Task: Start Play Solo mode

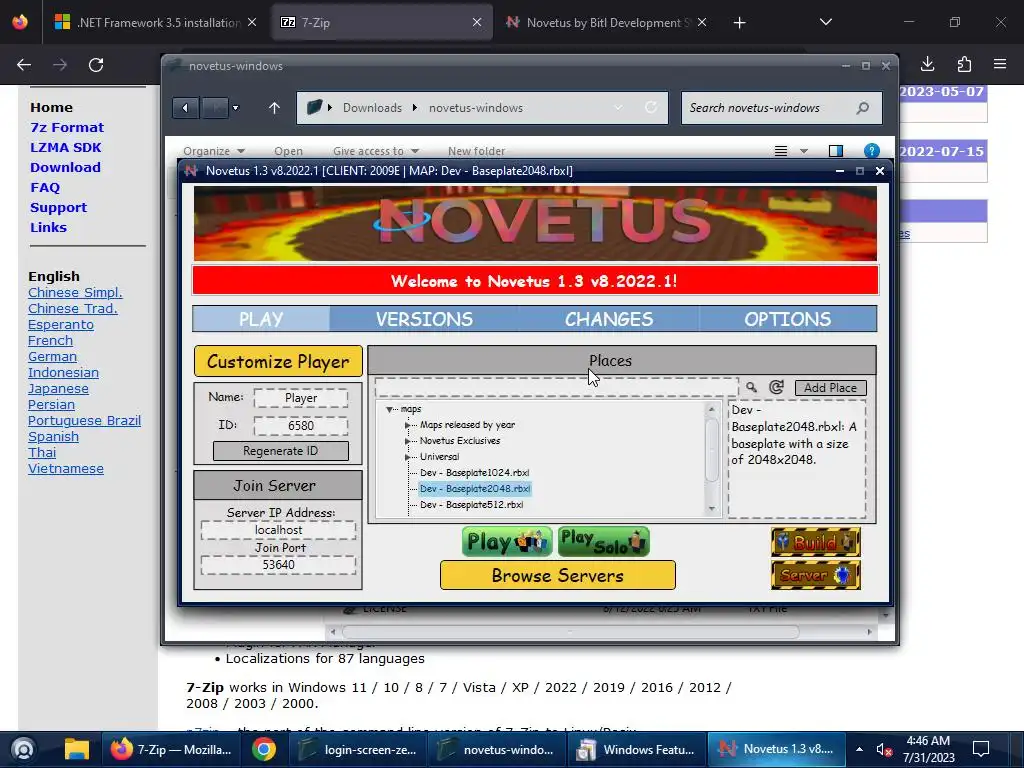Action: click(603, 542)
